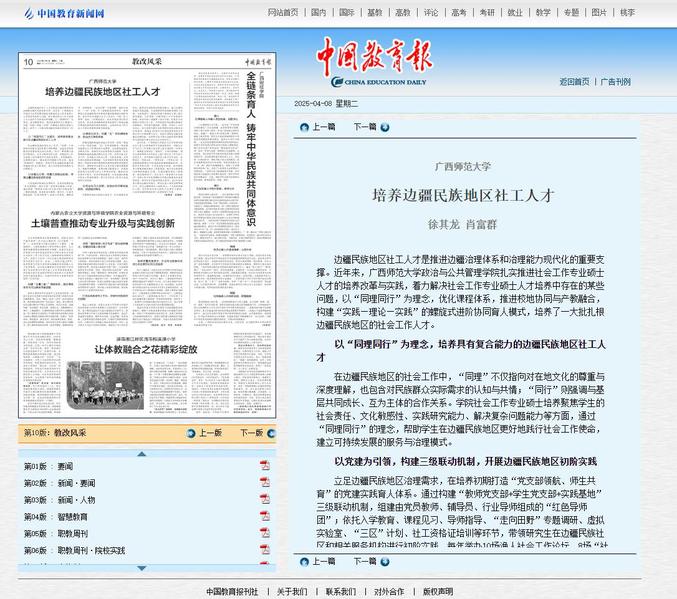Click bottom 下一篇 round arrow icon
This screenshot has height=599, width=677.
385,561
